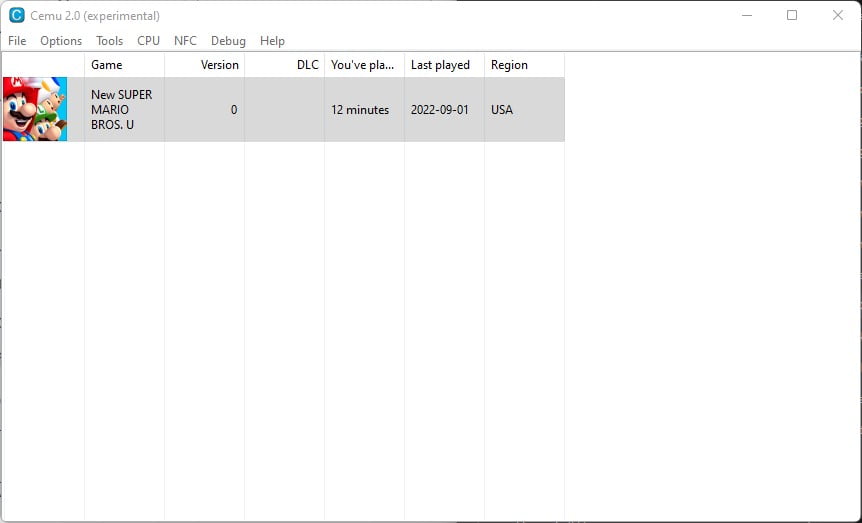This screenshot has width=862, height=523.
Task: Sort by the Region column header
Action: pos(524,65)
